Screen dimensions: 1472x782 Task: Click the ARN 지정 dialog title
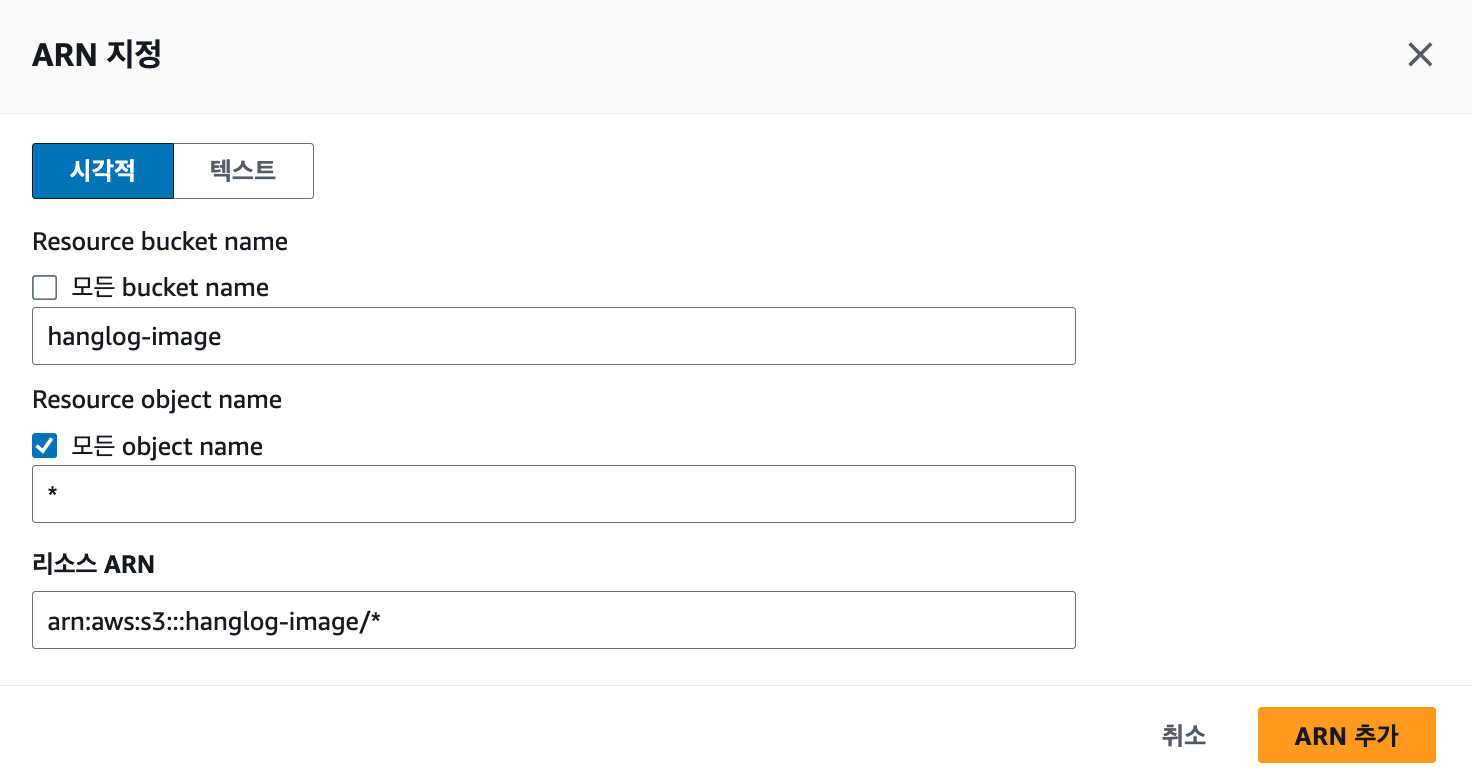(97, 55)
